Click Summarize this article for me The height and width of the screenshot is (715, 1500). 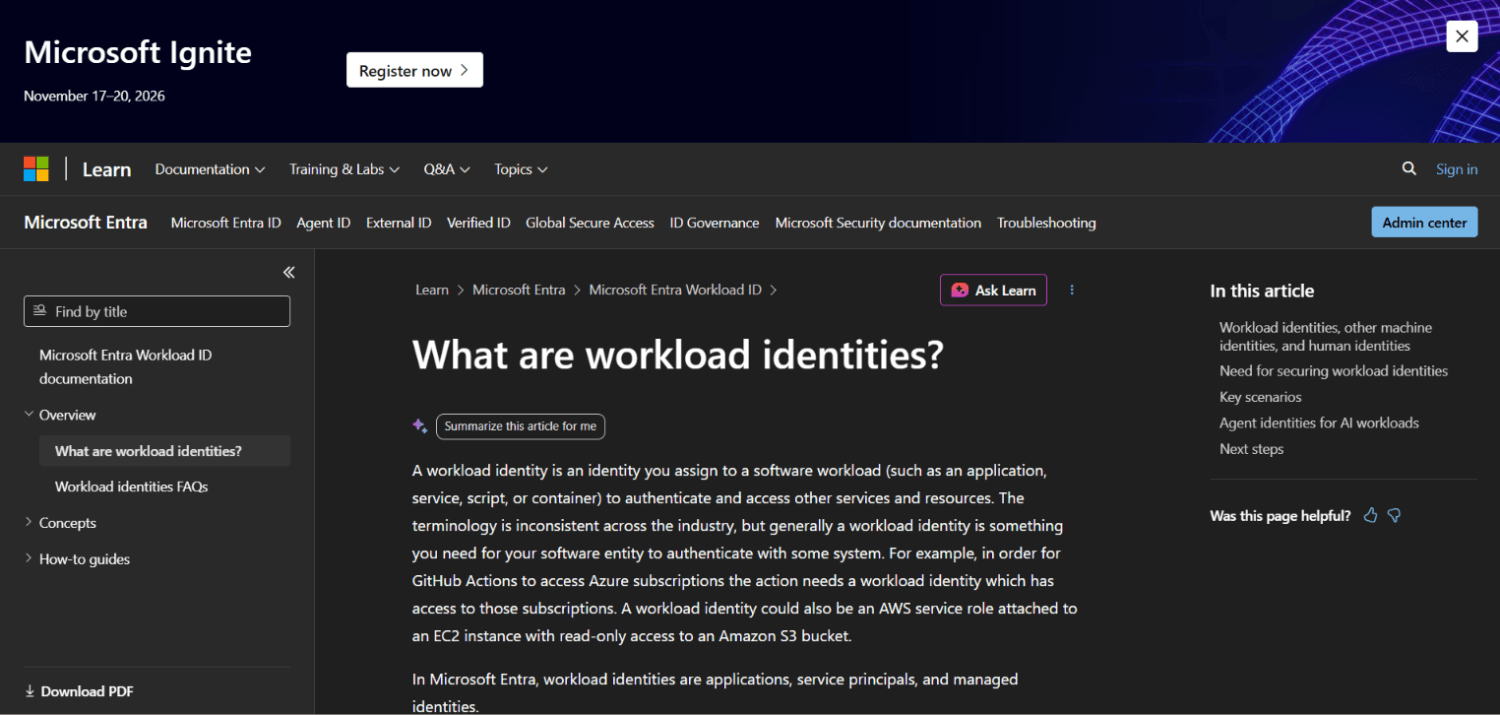(x=520, y=426)
